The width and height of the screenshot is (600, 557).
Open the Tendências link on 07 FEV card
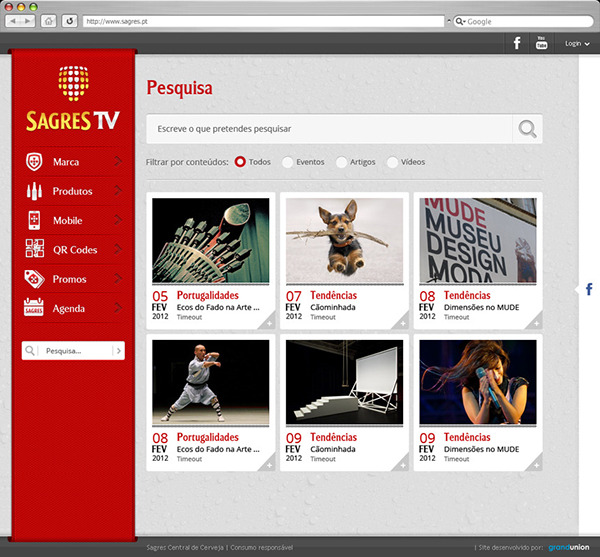[333, 295]
